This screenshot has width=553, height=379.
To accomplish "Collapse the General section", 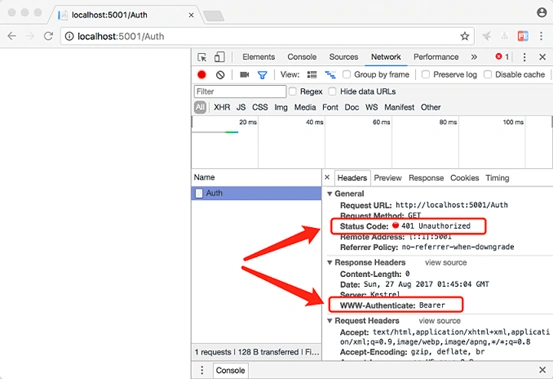I will [330, 194].
